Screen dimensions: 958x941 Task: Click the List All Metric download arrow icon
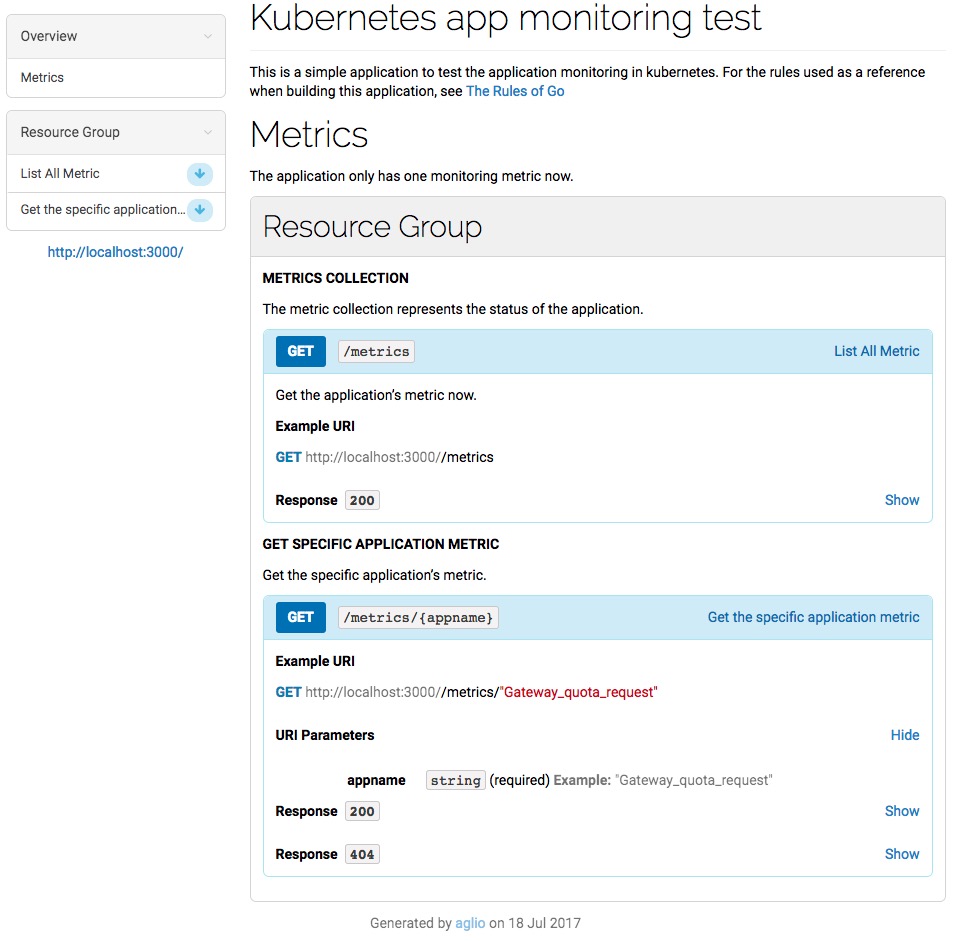[x=200, y=174]
